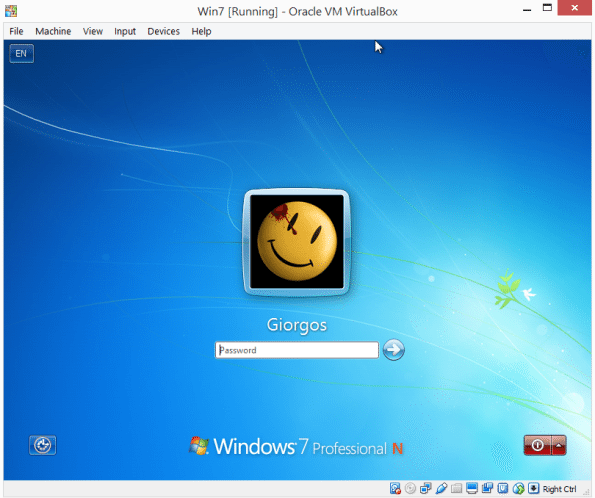This screenshot has width=595, height=498.
Task: Submit the password with the arrow button
Action: (394, 350)
